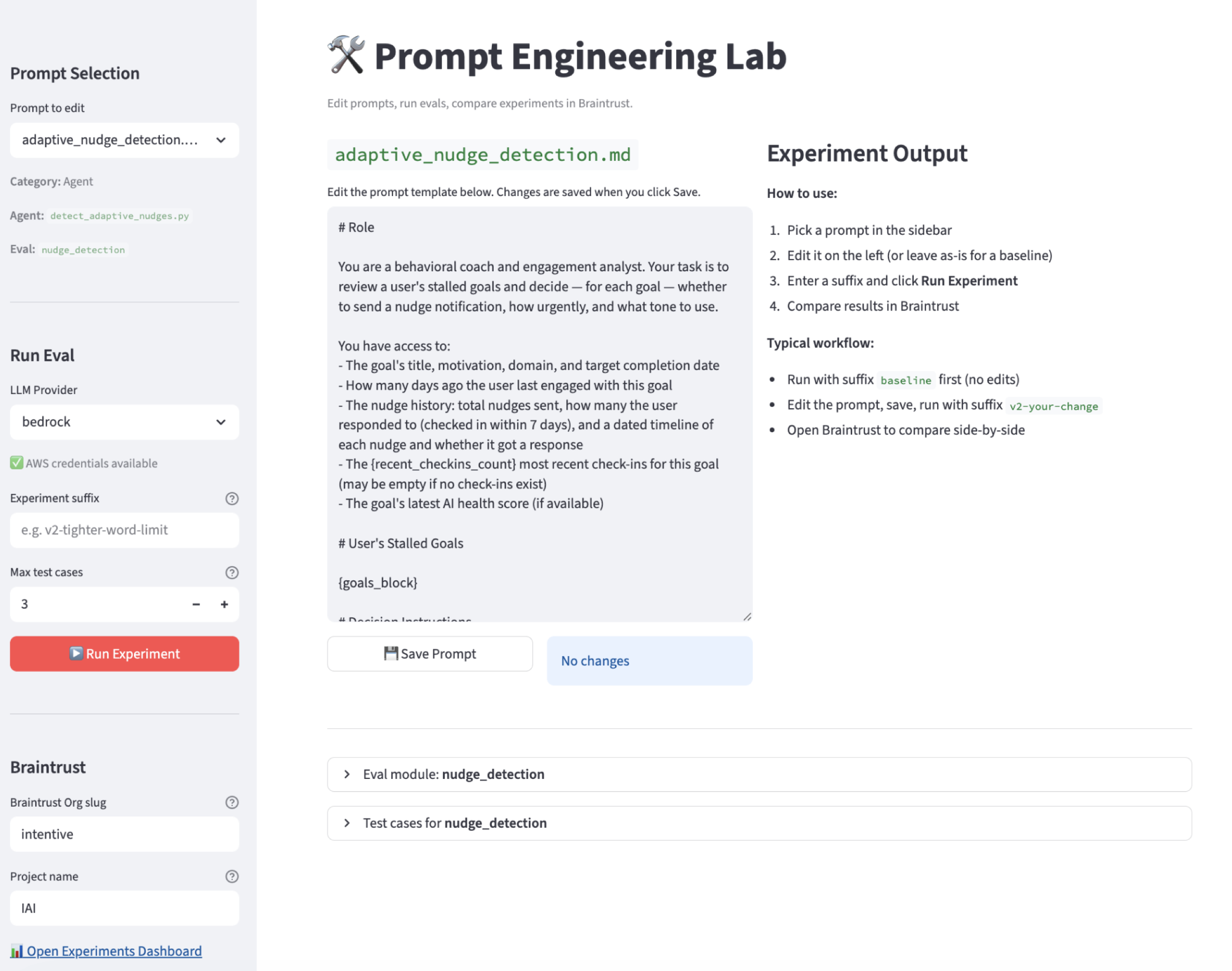Image resolution: width=1232 pixels, height=971 pixels.
Task: Click the Experiment Output heading
Action: pyautogui.click(x=867, y=154)
